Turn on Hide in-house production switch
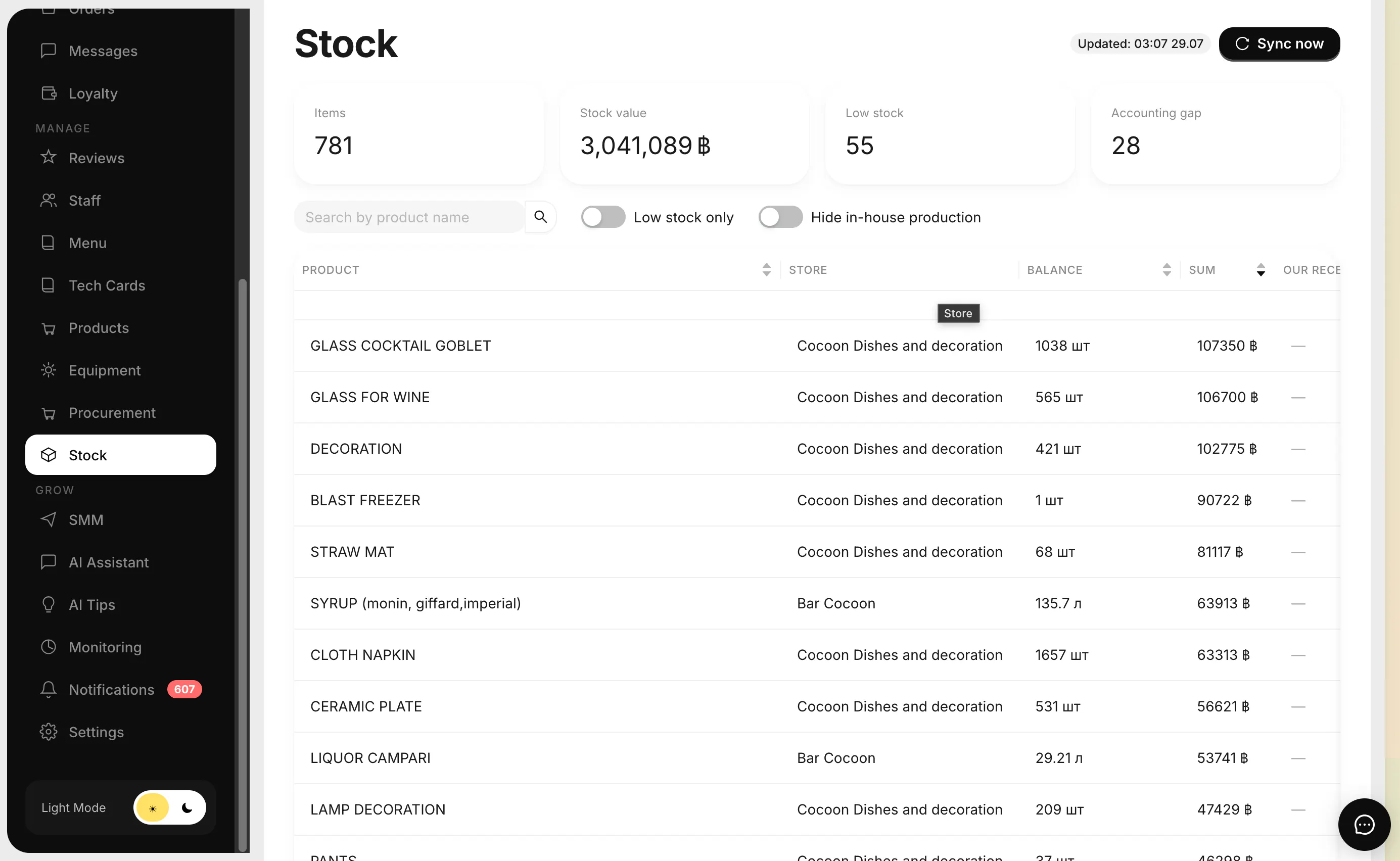Image resolution: width=1400 pixels, height=861 pixels. (x=780, y=217)
